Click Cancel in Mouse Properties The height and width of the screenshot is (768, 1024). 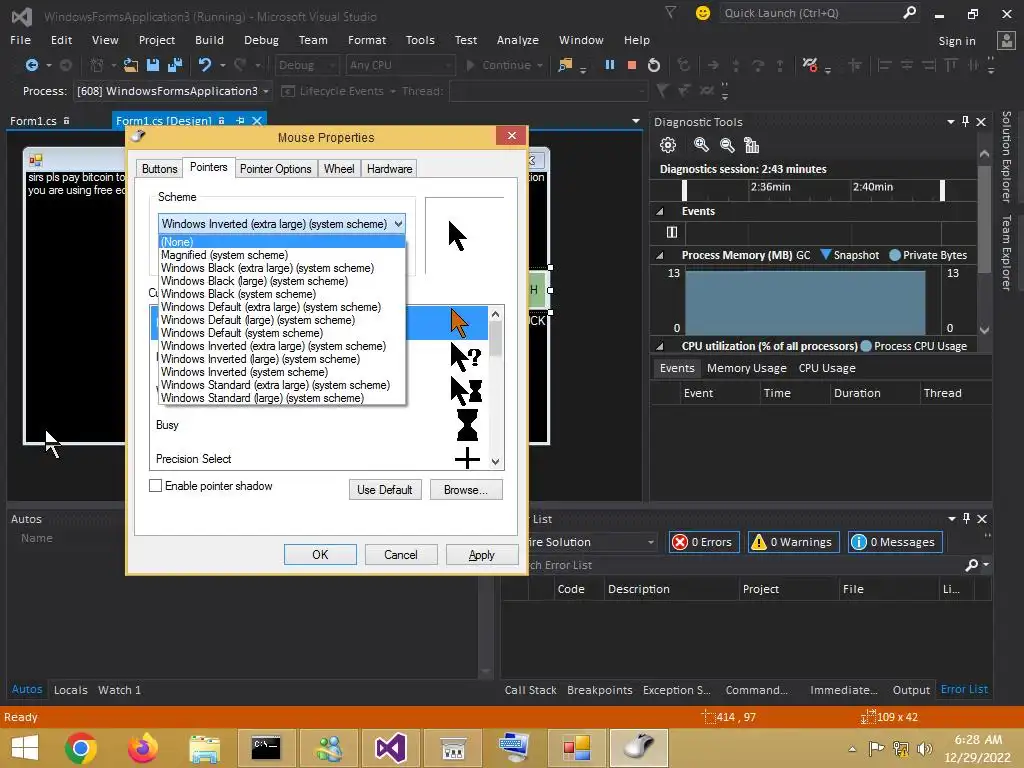[x=400, y=554]
